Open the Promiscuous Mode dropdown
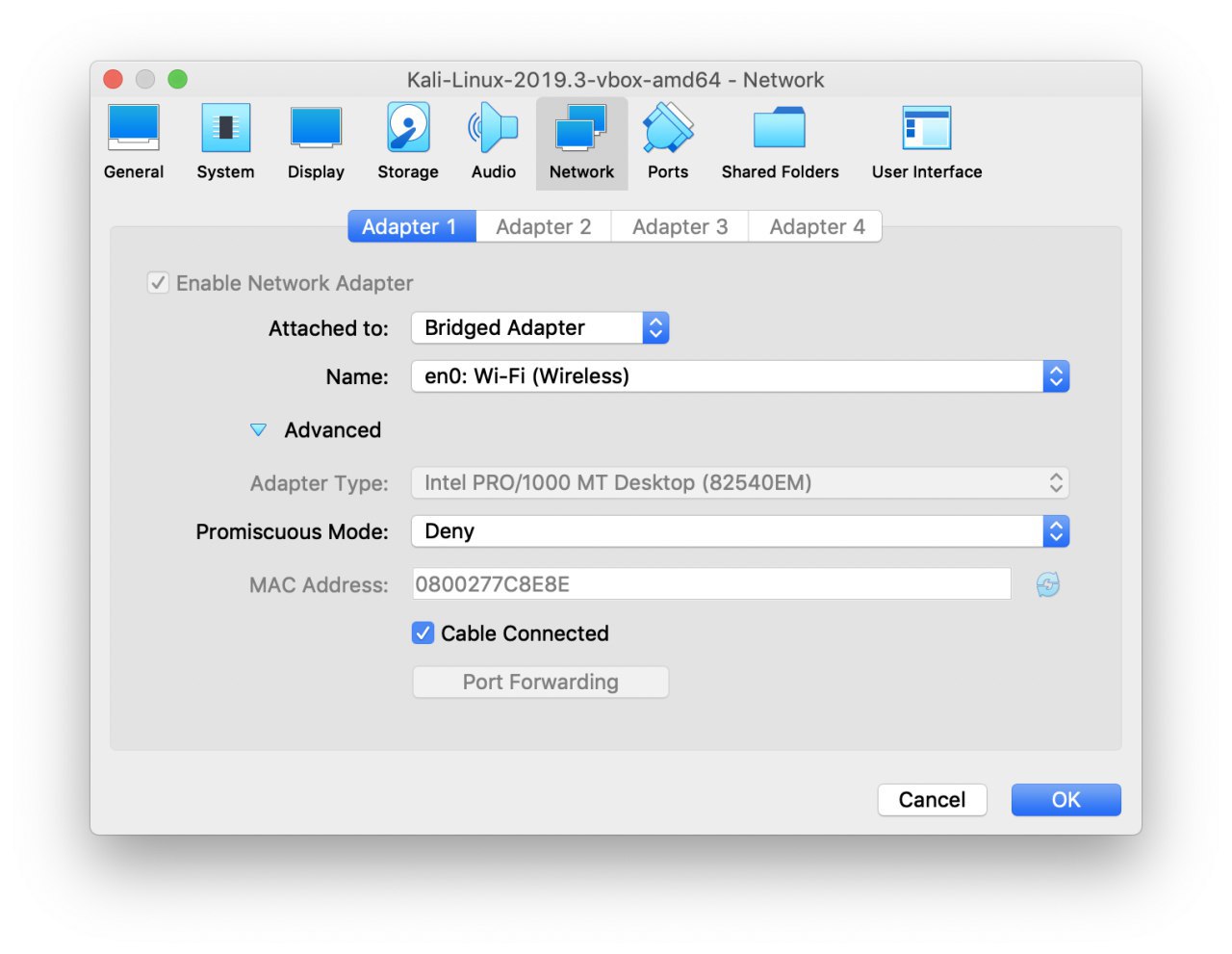Screen dimensions: 1232x954 (x=740, y=531)
